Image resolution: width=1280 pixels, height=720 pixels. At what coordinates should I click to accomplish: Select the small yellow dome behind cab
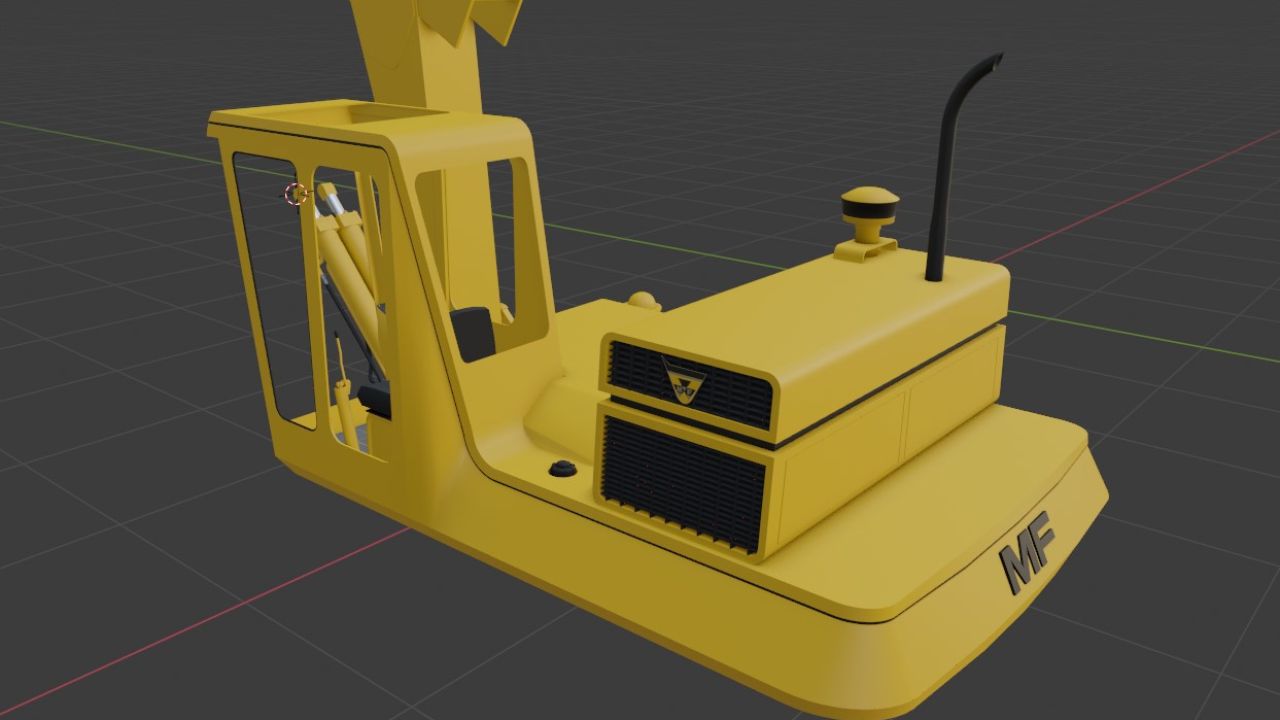tap(642, 299)
